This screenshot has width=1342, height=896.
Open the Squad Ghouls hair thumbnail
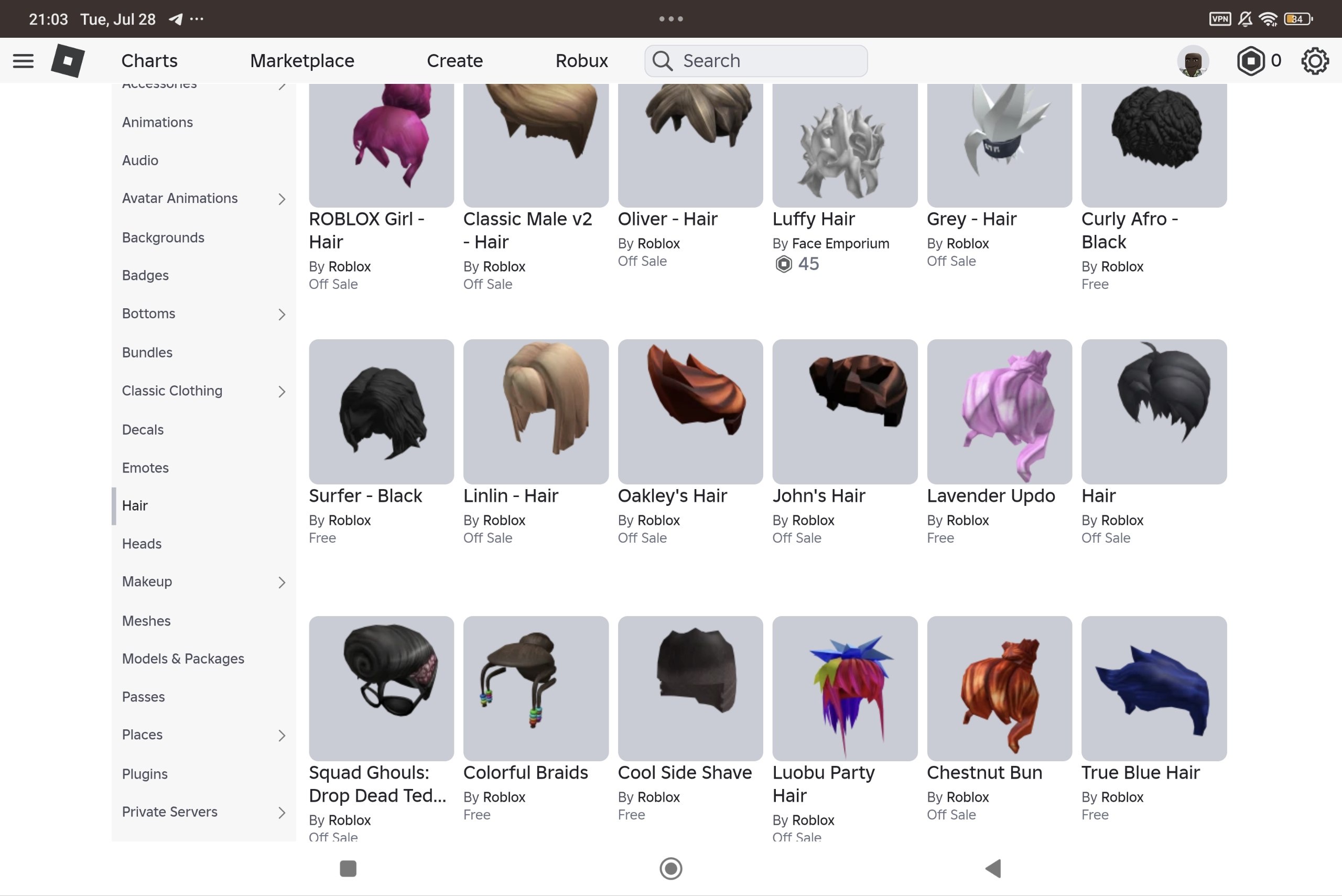tap(382, 688)
